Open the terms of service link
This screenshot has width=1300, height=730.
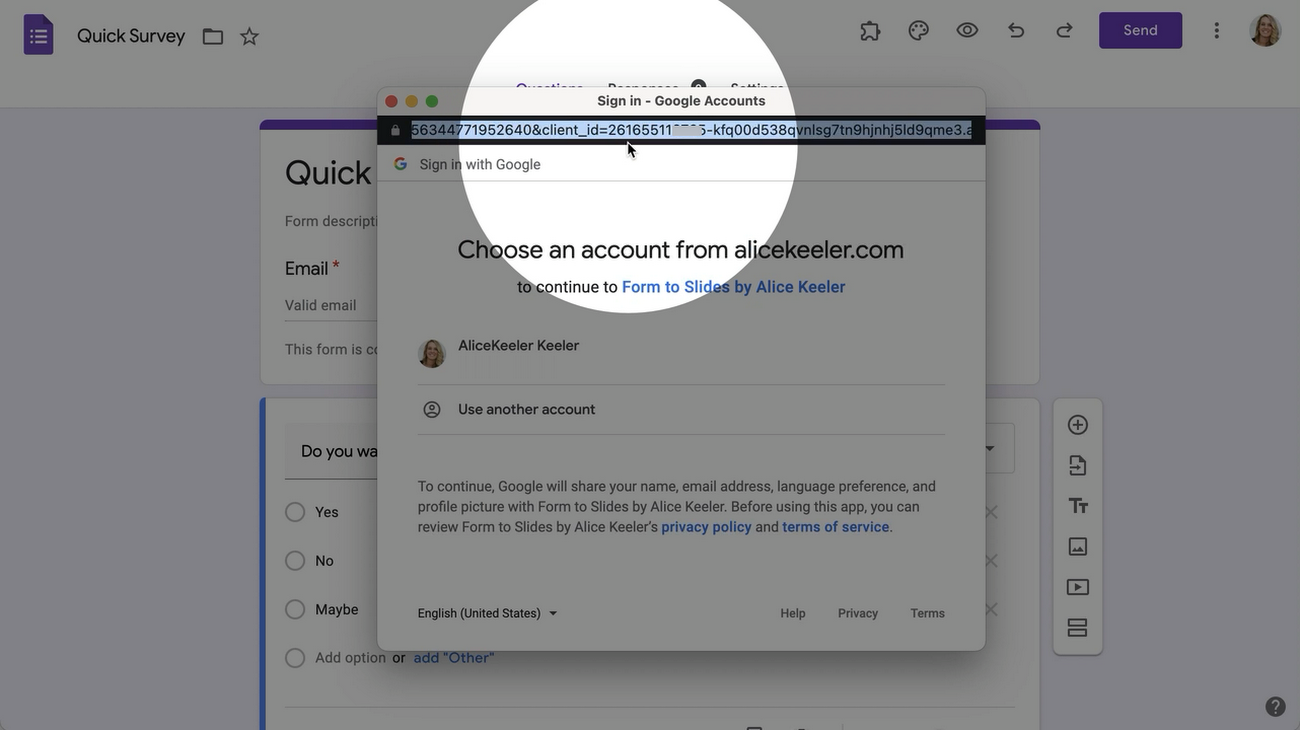(836, 527)
